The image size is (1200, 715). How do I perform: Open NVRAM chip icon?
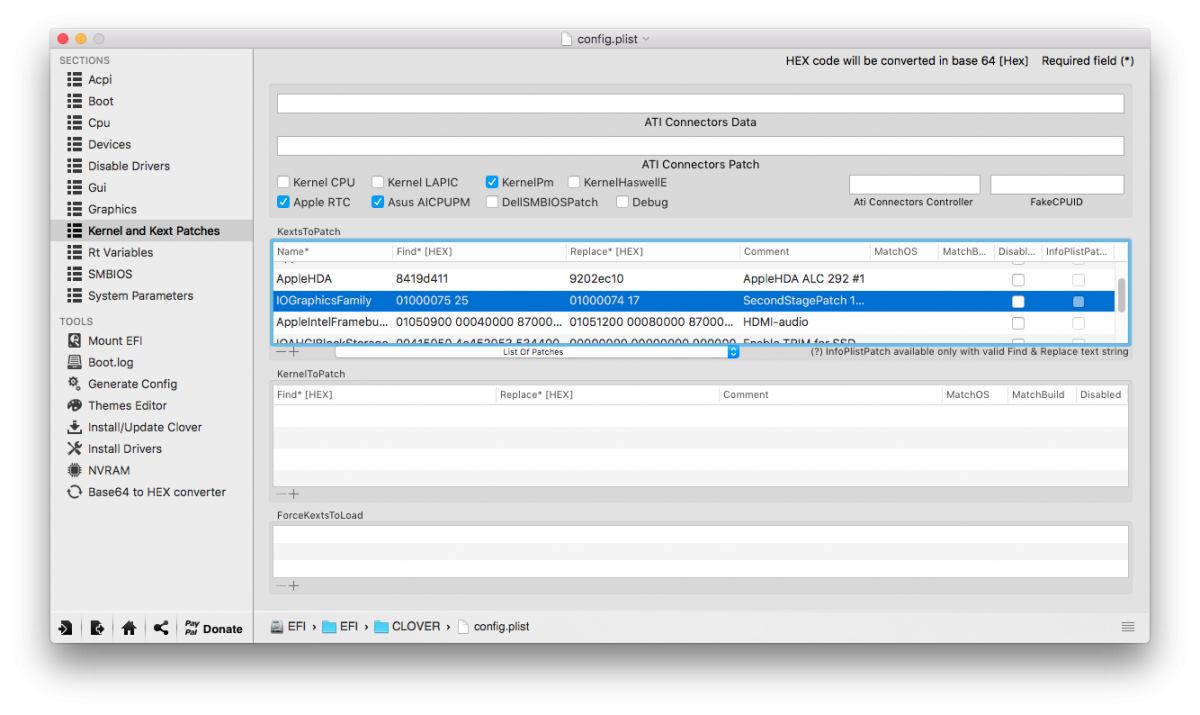point(74,470)
